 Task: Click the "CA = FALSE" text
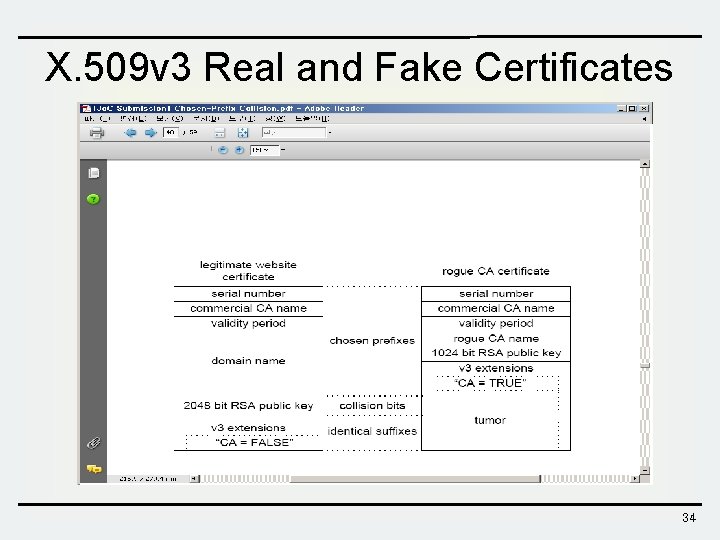254,442
